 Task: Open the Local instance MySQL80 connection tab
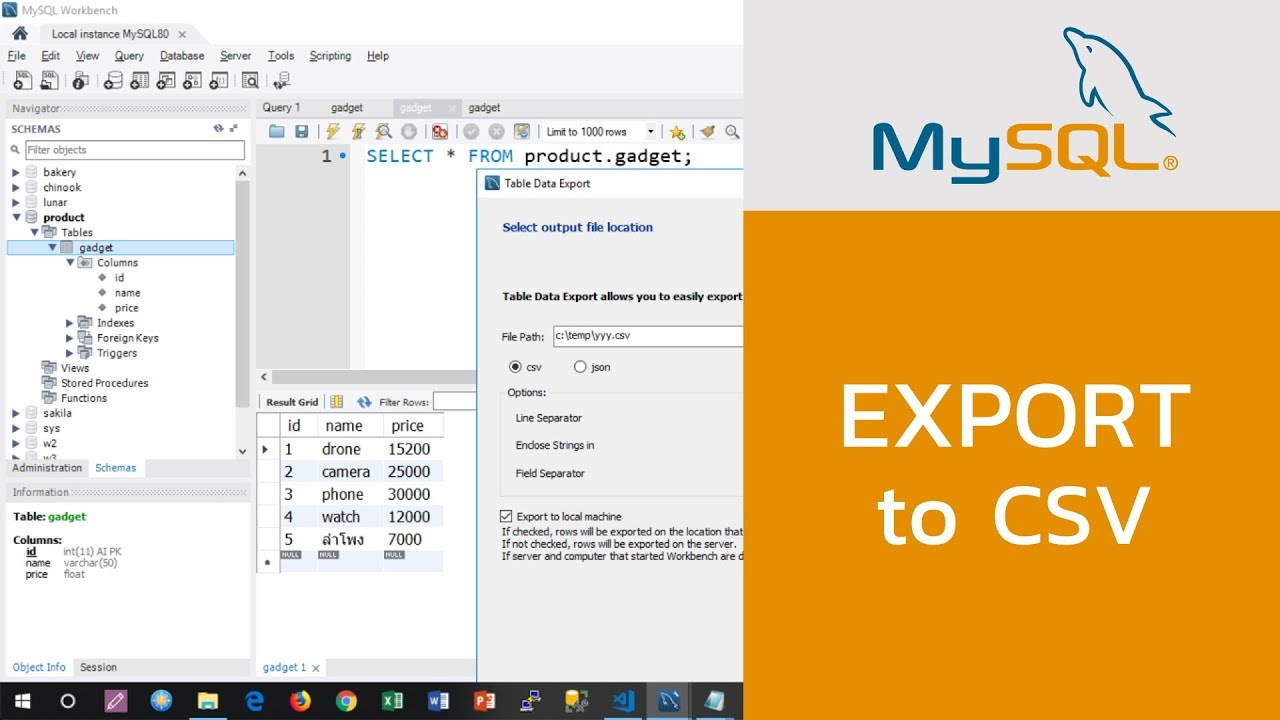[110, 34]
